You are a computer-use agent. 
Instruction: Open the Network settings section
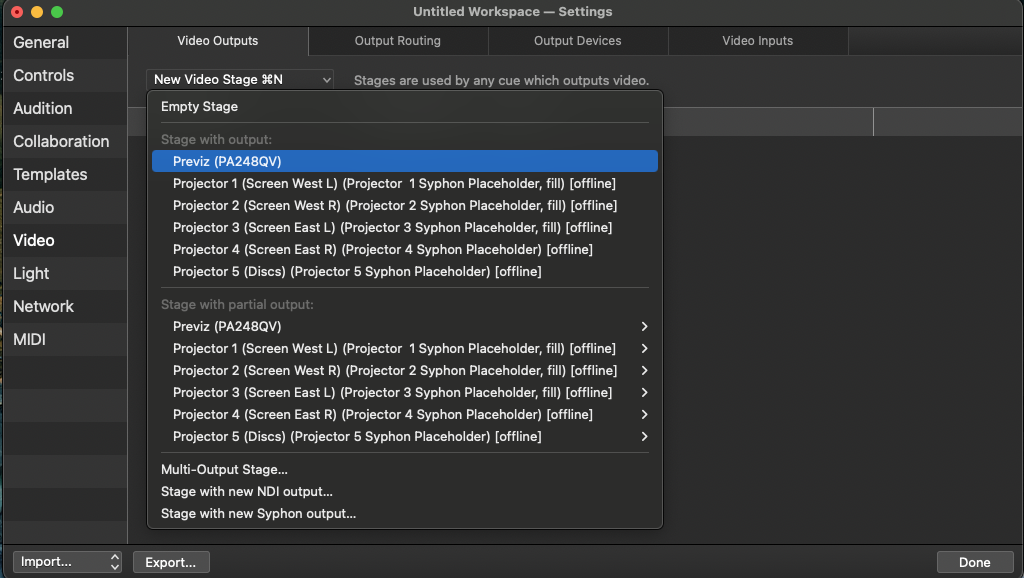(x=44, y=306)
